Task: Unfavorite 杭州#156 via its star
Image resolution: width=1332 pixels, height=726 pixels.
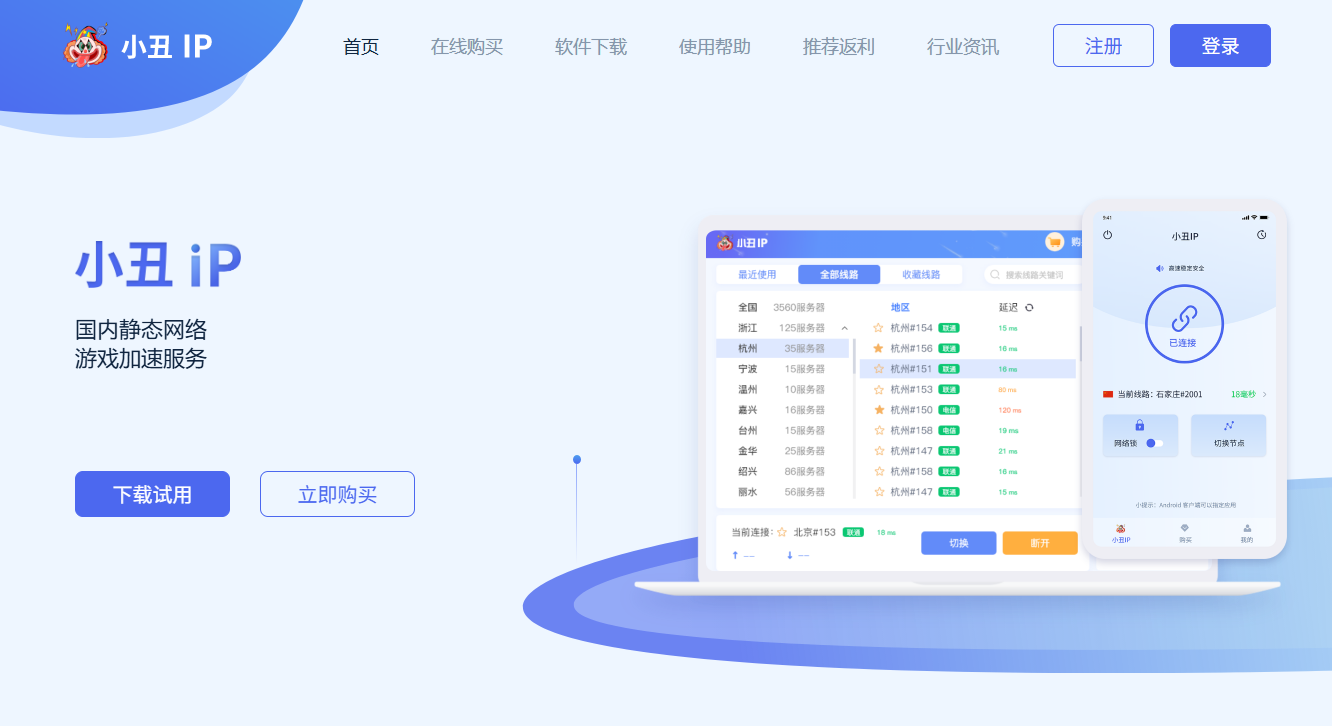Action: (x=879, y=348)
